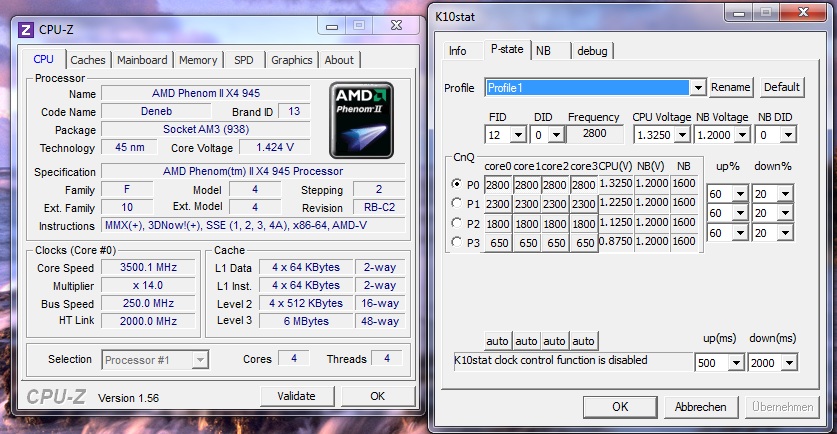Viewport: 837px width, 434px height.
Task: Click the Multiplier value x 14.0
Action: click(148, 286)
